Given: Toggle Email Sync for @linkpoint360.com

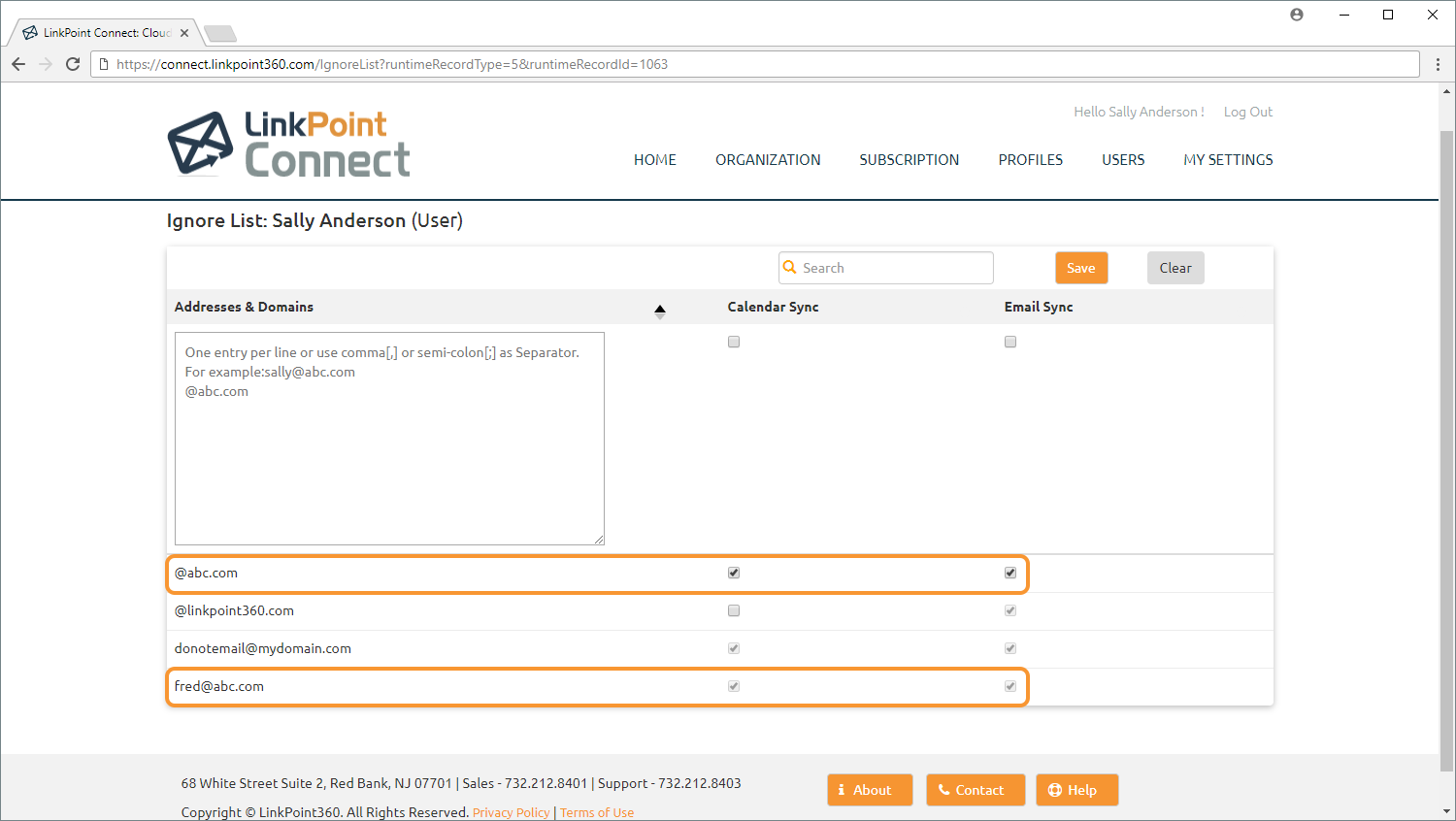Looking at the screenshot, I should pos(1010,610).
